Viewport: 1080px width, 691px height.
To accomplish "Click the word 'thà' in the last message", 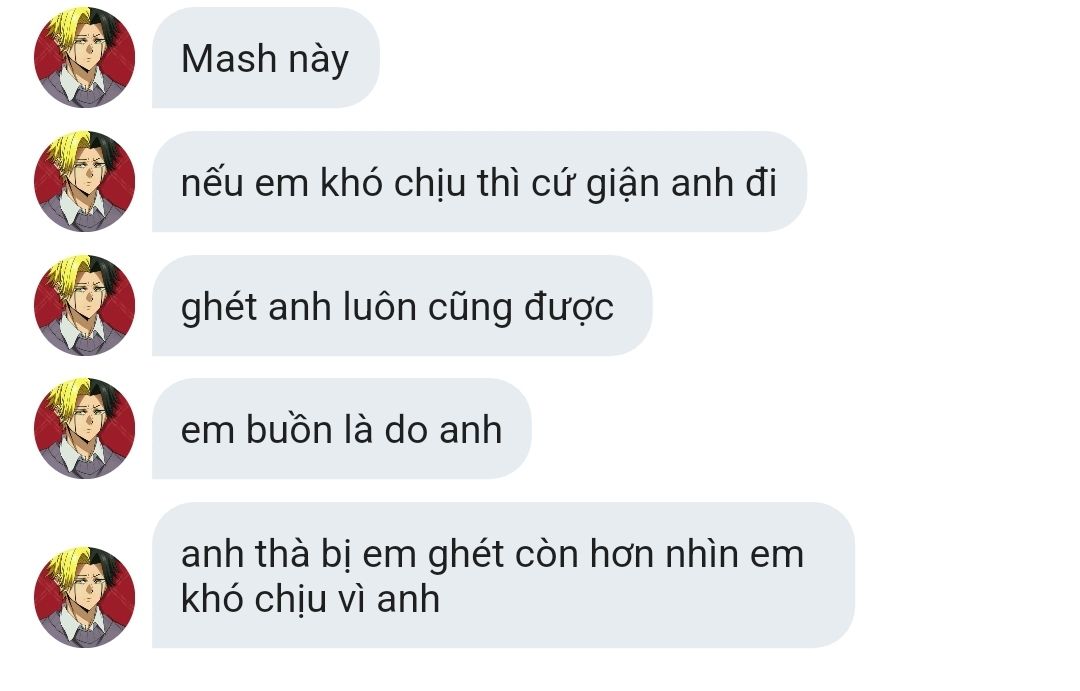I will point(282,554).
